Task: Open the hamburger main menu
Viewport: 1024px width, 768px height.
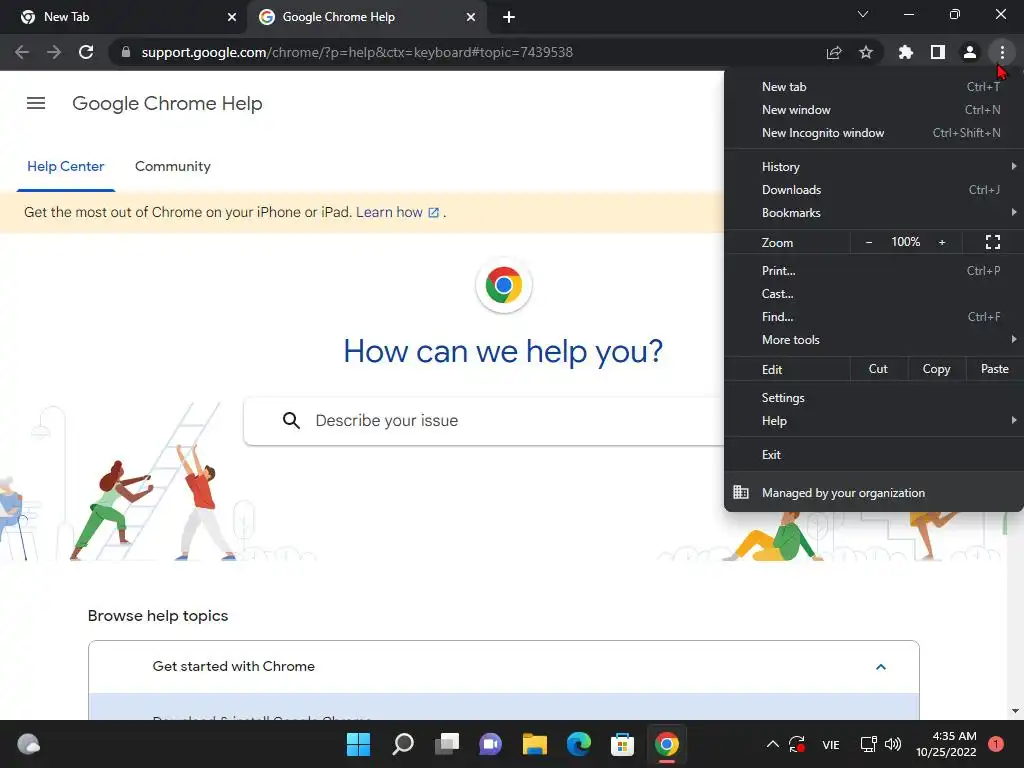Action: click(36, 103)
